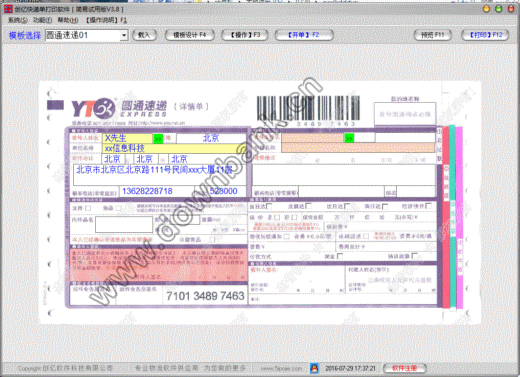Expand the 模板选择 template dropdown showing 圆通速递01
The image size is (520, 377).
click(124, 35)
